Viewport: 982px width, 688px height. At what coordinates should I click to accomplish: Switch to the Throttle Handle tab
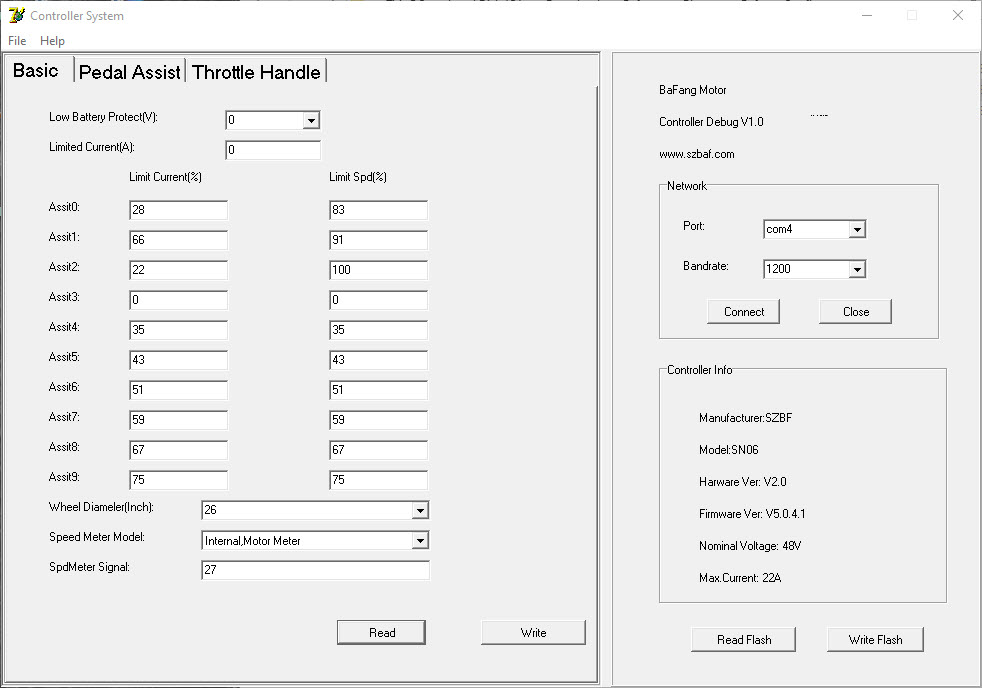tap(256, 72)
